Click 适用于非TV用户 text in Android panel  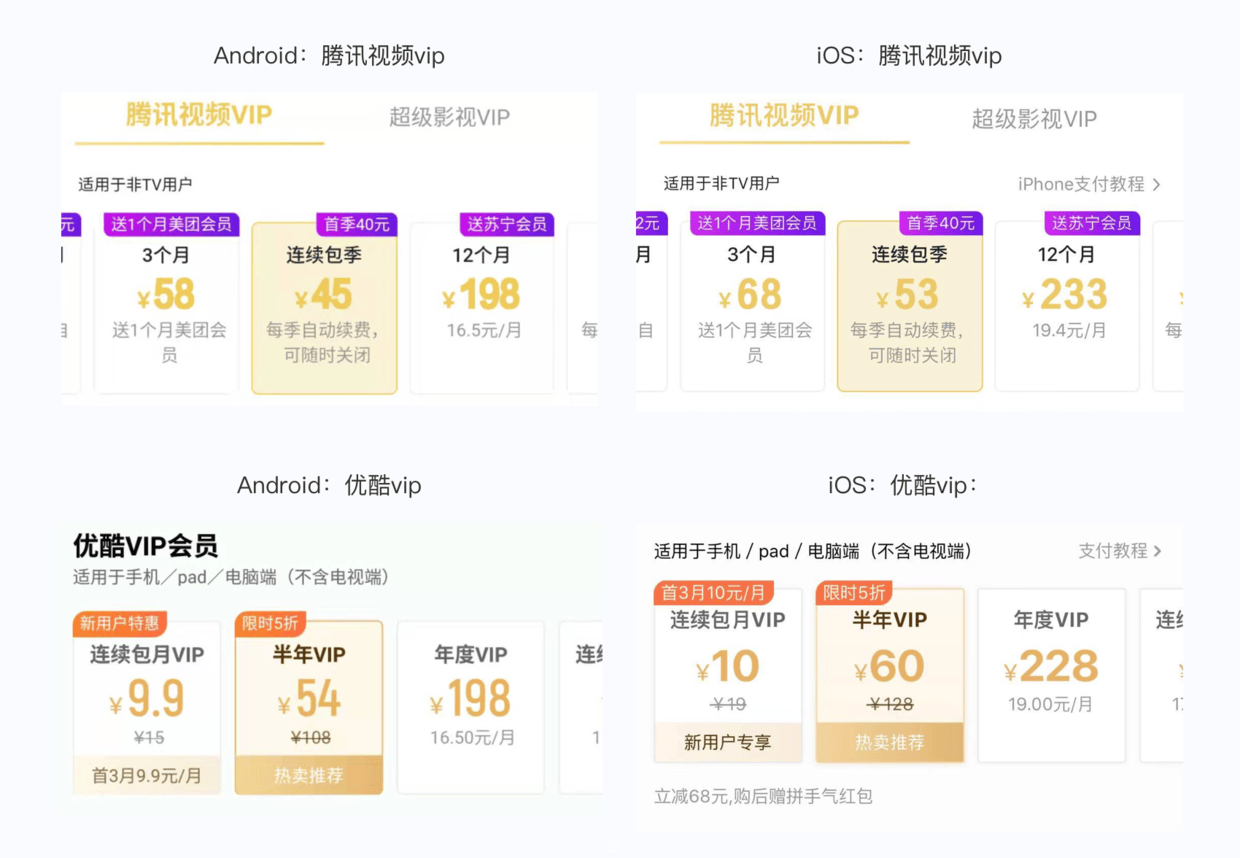click(x=135, y=185)
